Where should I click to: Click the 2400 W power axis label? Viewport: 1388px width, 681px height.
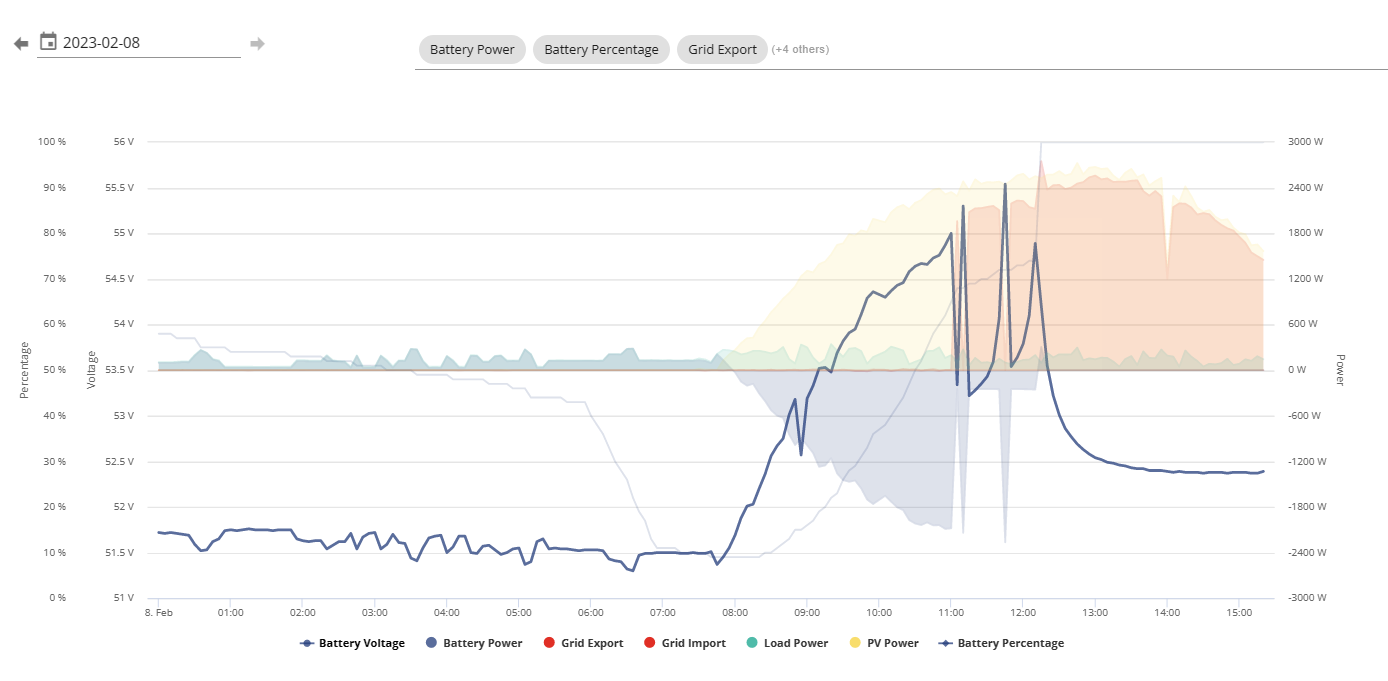point(1304,188)
